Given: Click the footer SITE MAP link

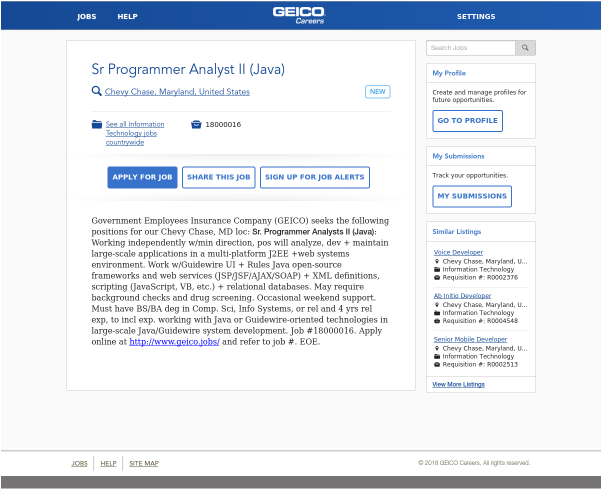Looking at the screenshot, I should 144,463.
